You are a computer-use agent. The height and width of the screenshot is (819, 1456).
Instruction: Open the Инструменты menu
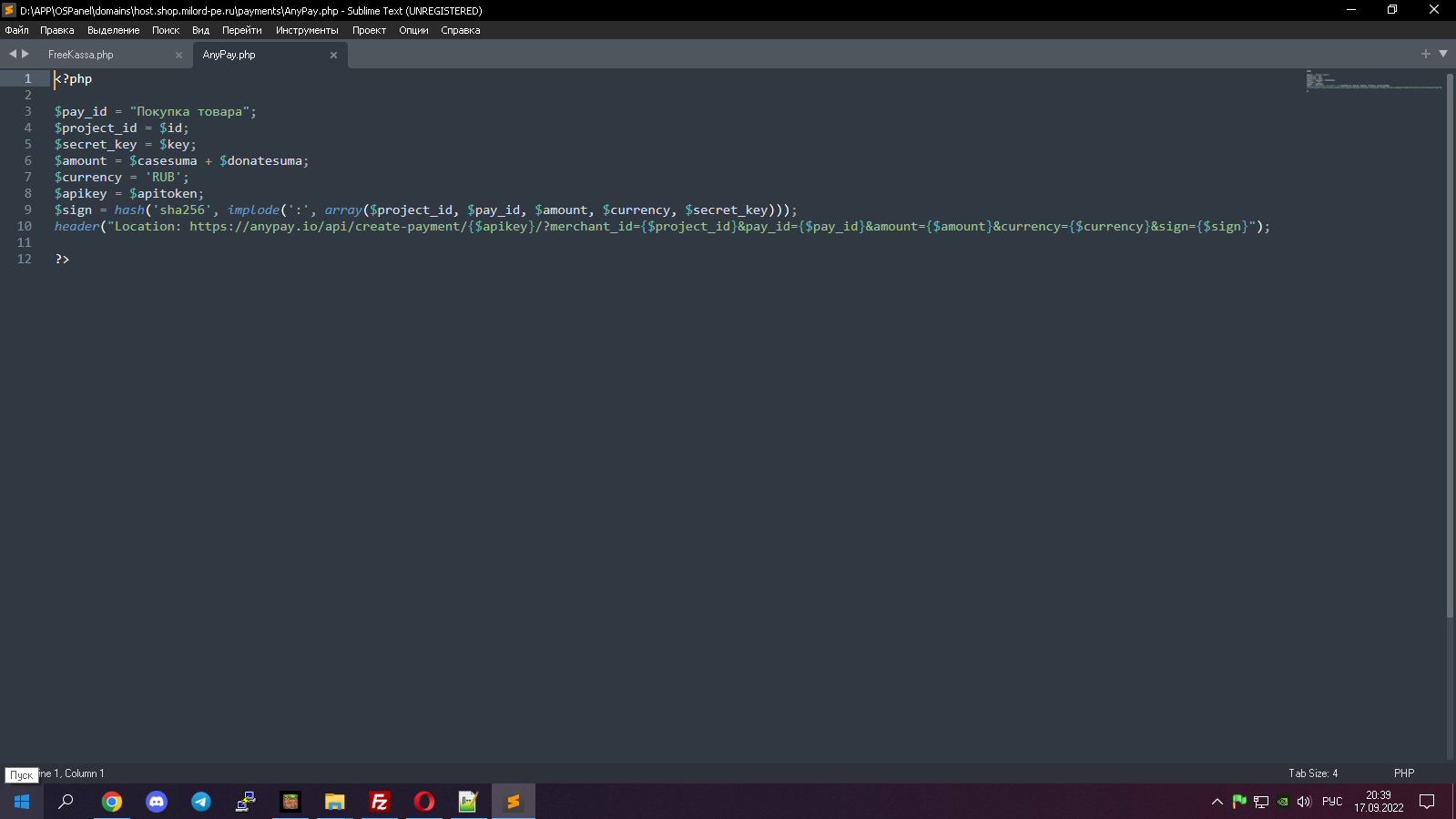click(307, 30)
